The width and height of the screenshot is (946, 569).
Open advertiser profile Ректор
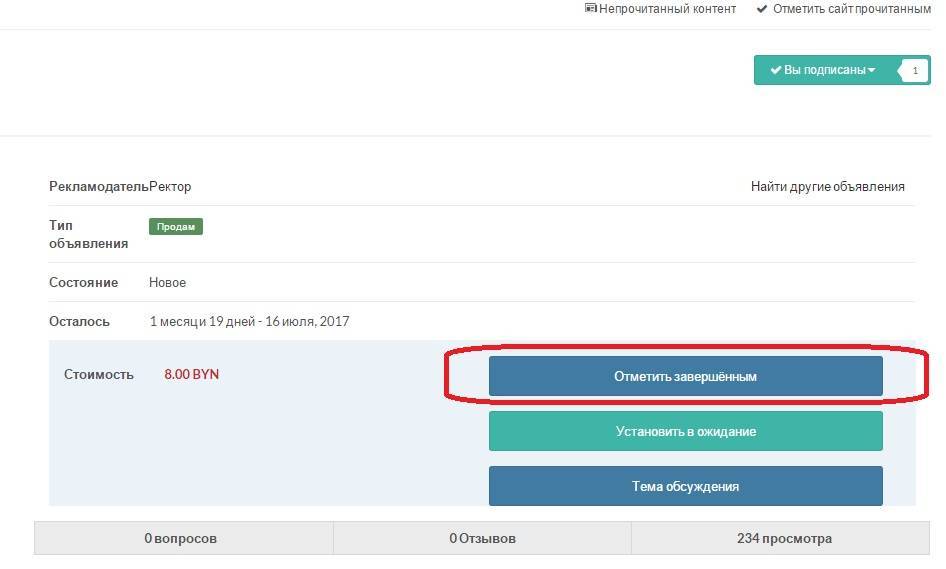[170, 187]
